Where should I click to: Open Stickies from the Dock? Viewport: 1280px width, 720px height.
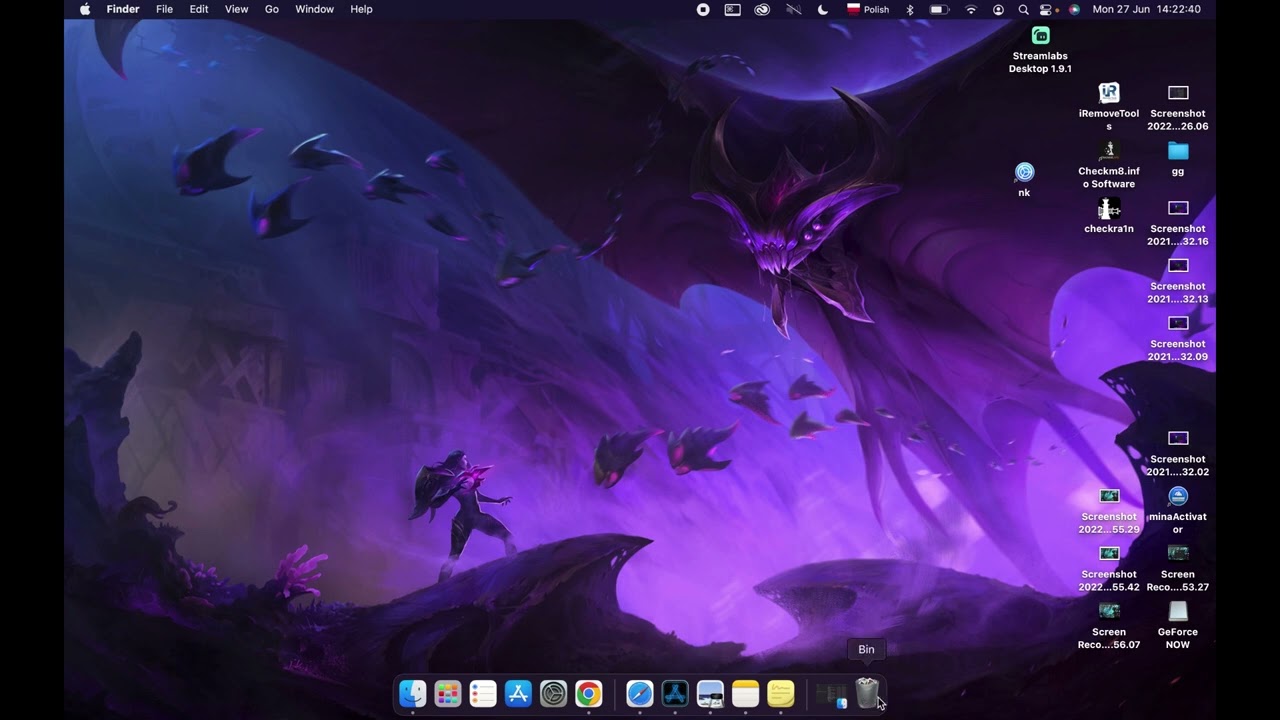(780, 693)
